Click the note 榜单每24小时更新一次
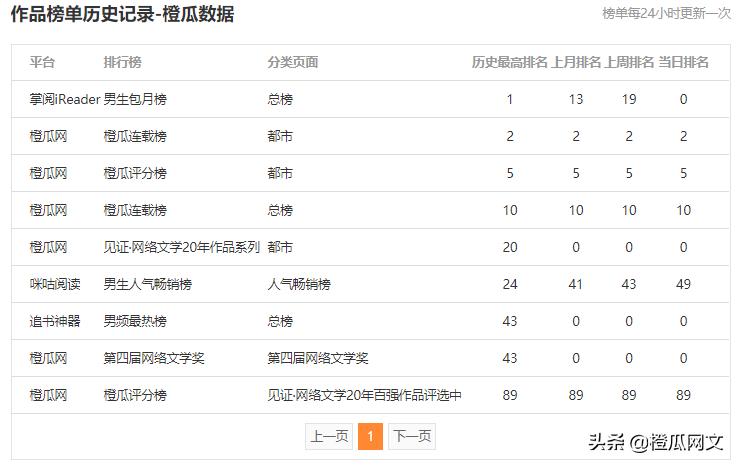737x465 pixels. click(666, 13)
